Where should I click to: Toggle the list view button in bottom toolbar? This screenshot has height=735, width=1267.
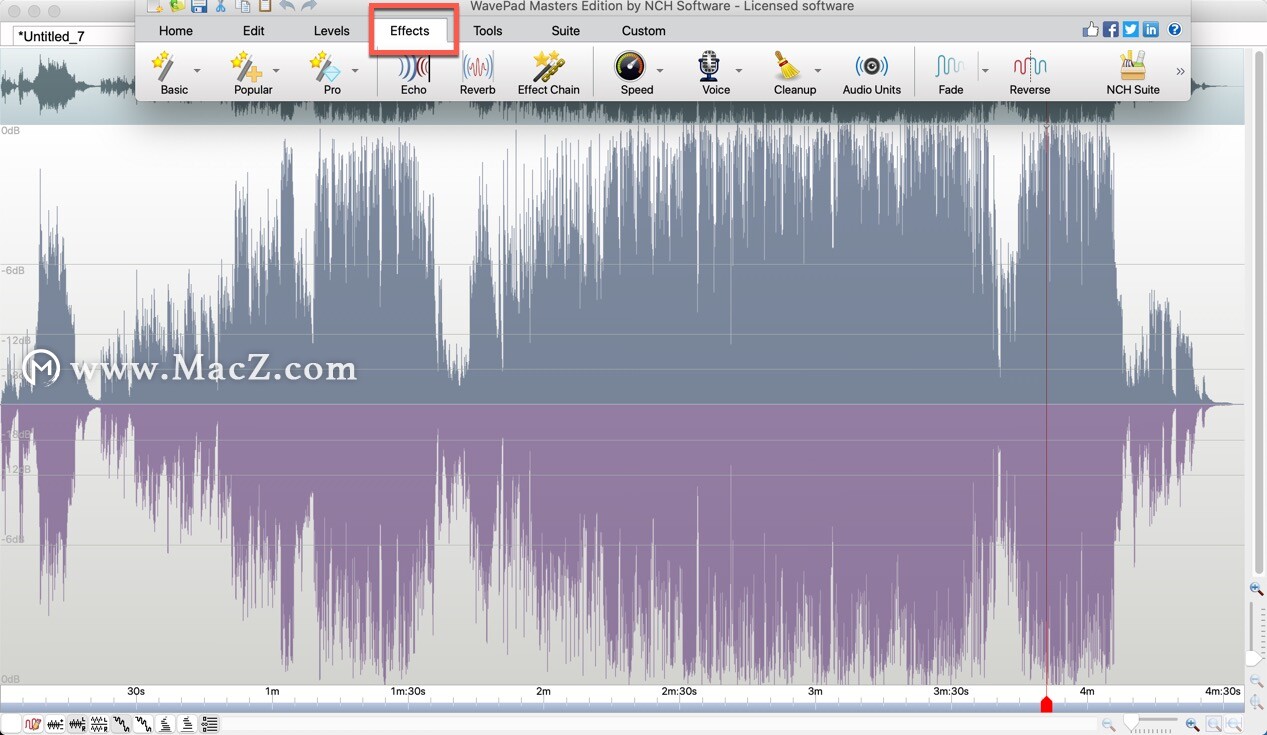pyautogui.click(x=210, y=724)
